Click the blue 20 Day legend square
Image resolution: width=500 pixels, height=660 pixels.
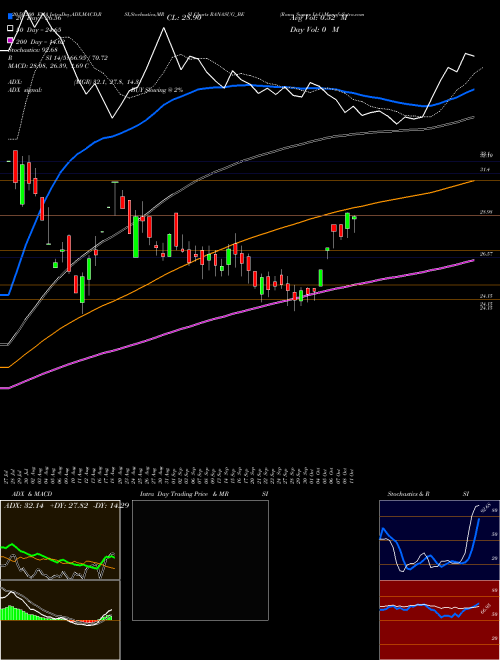pyautogui.click(x=11, y=17)
